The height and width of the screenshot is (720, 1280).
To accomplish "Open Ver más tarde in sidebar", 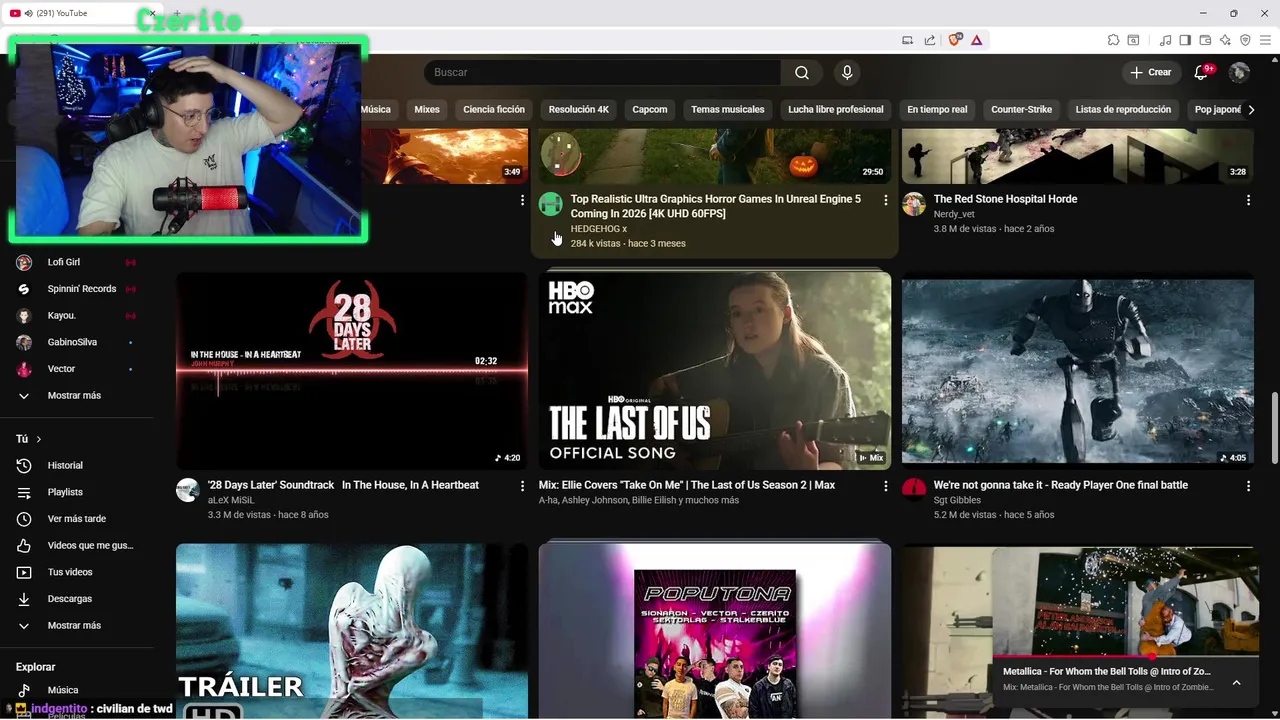I will [76, 519].
